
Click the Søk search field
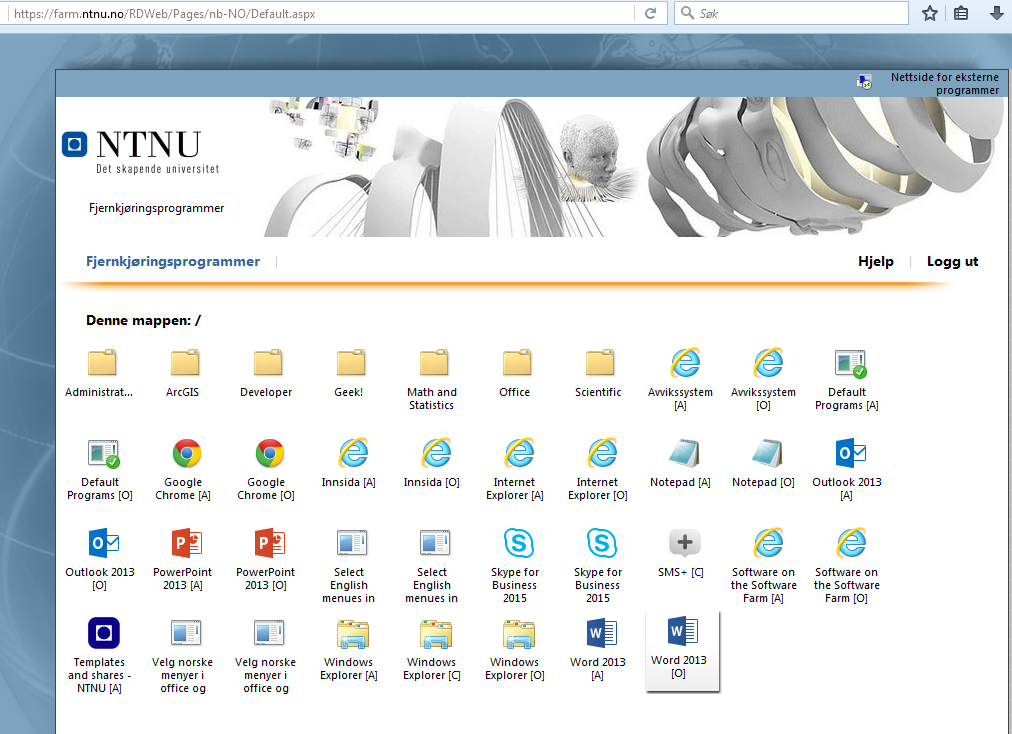pos(792,14)
